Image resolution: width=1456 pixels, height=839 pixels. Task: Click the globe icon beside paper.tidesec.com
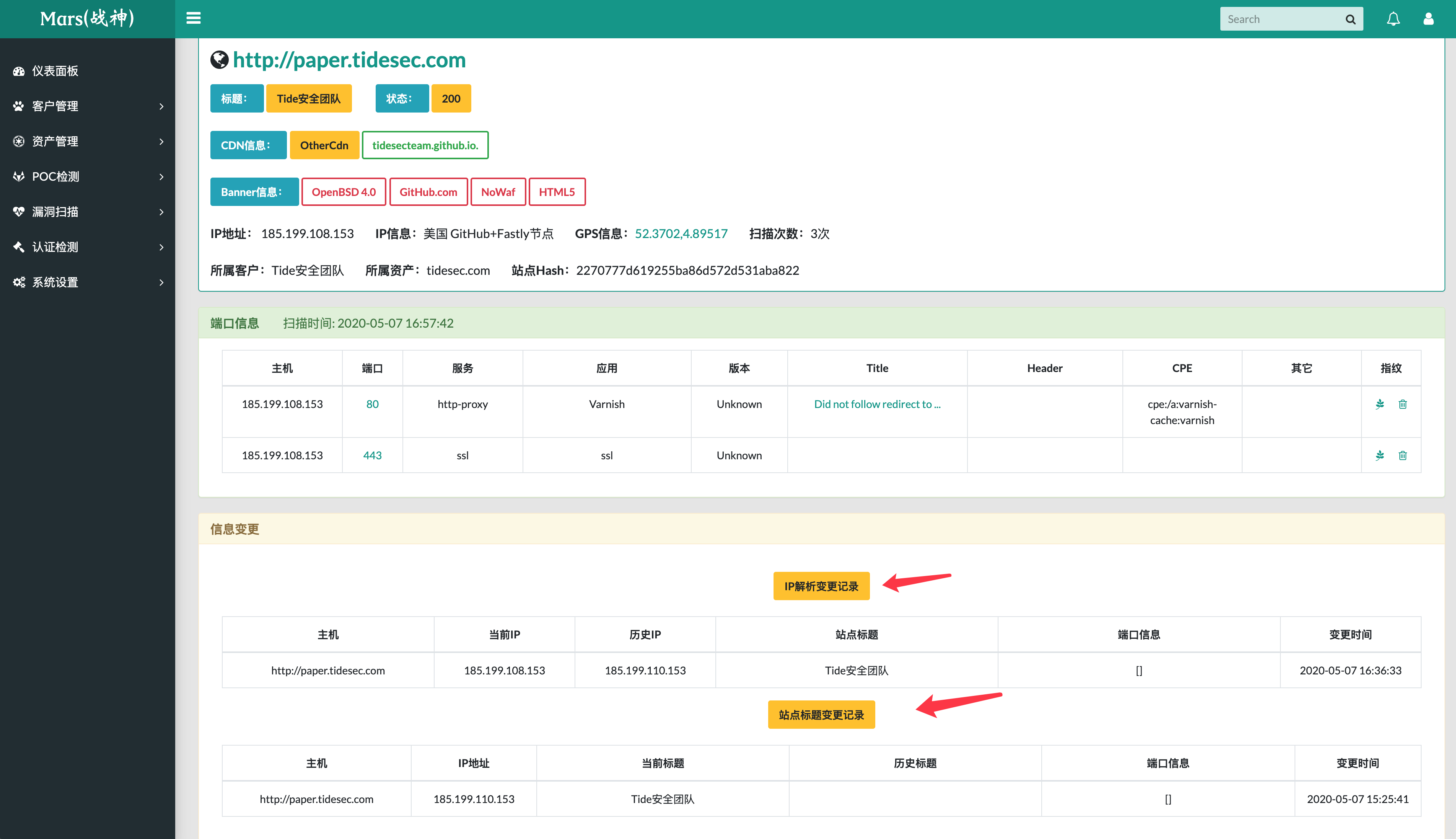[x=218, y=59]
